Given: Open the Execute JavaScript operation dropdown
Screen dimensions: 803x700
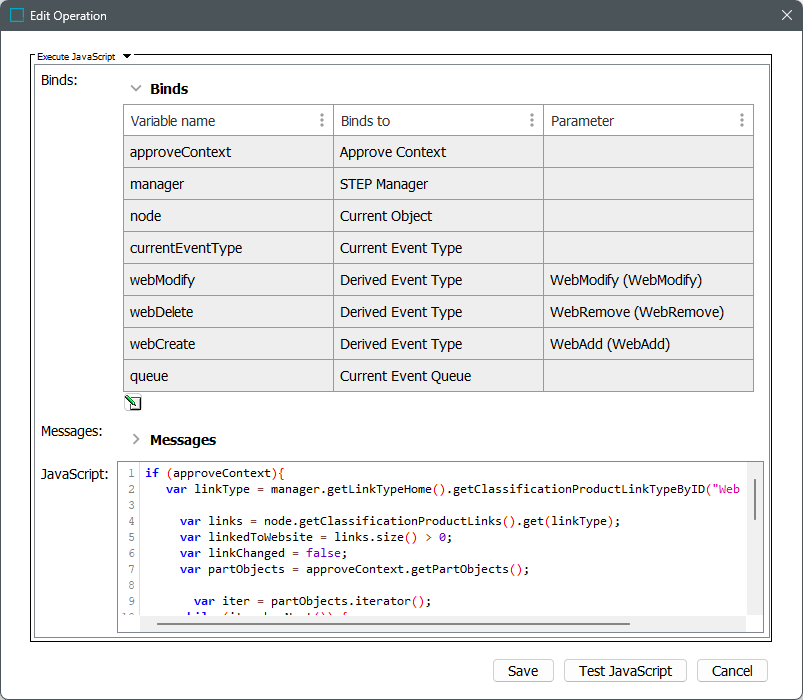Looking at the screenshot, I should pos(127,57).
